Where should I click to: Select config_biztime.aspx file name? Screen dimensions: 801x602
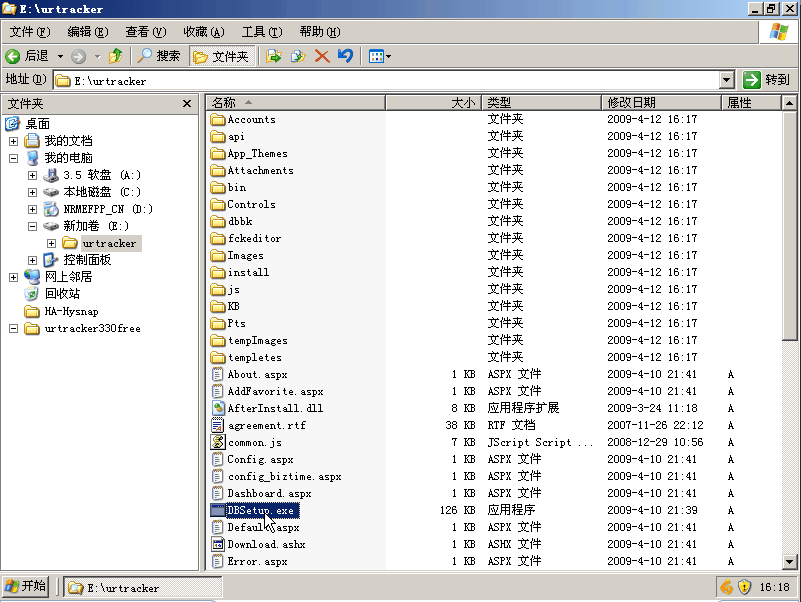285,476
